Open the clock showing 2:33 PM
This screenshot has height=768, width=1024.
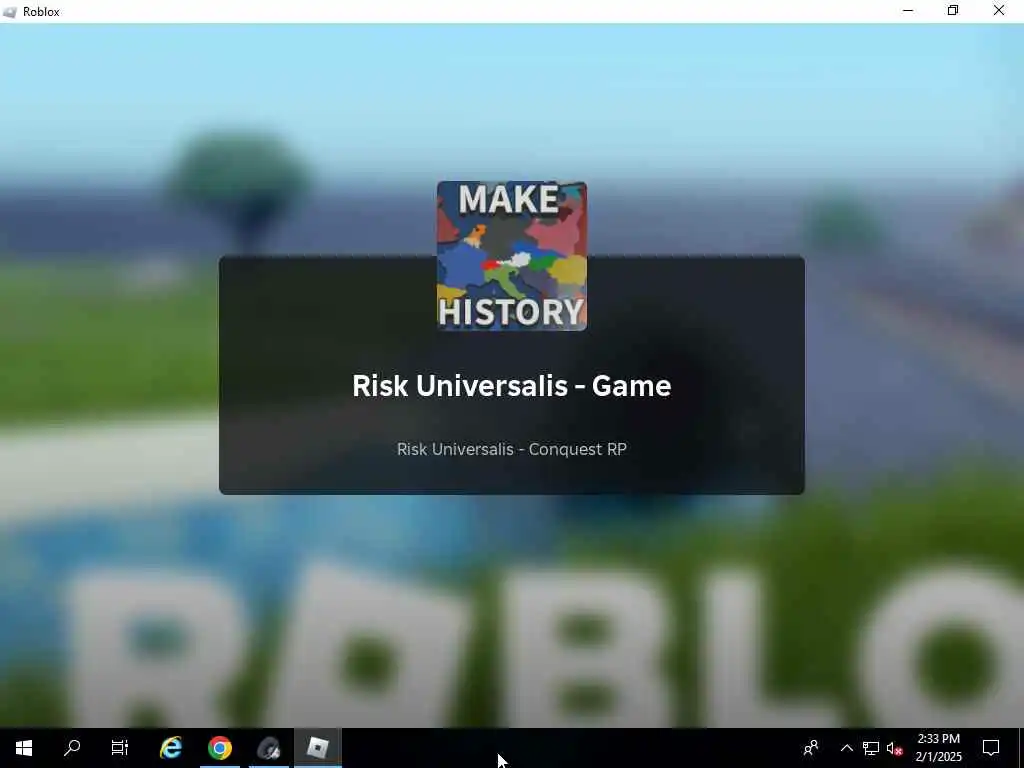(x=938, y=748)
